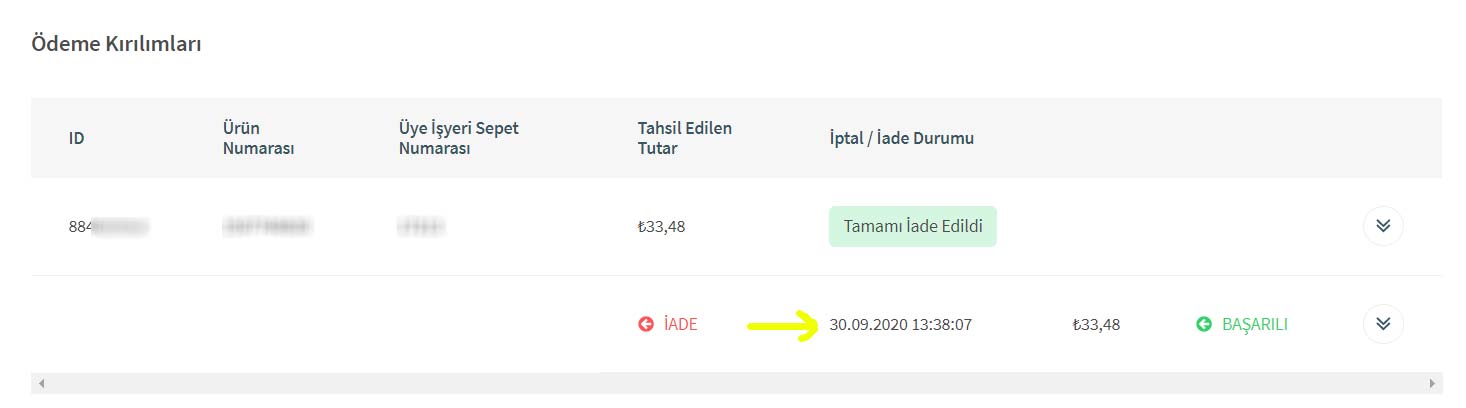Click the refund date 30.09.2020 13:38:07
The width and height of the screenshot is (1466, 408).
pyautogui.click(x=900, y=324)
